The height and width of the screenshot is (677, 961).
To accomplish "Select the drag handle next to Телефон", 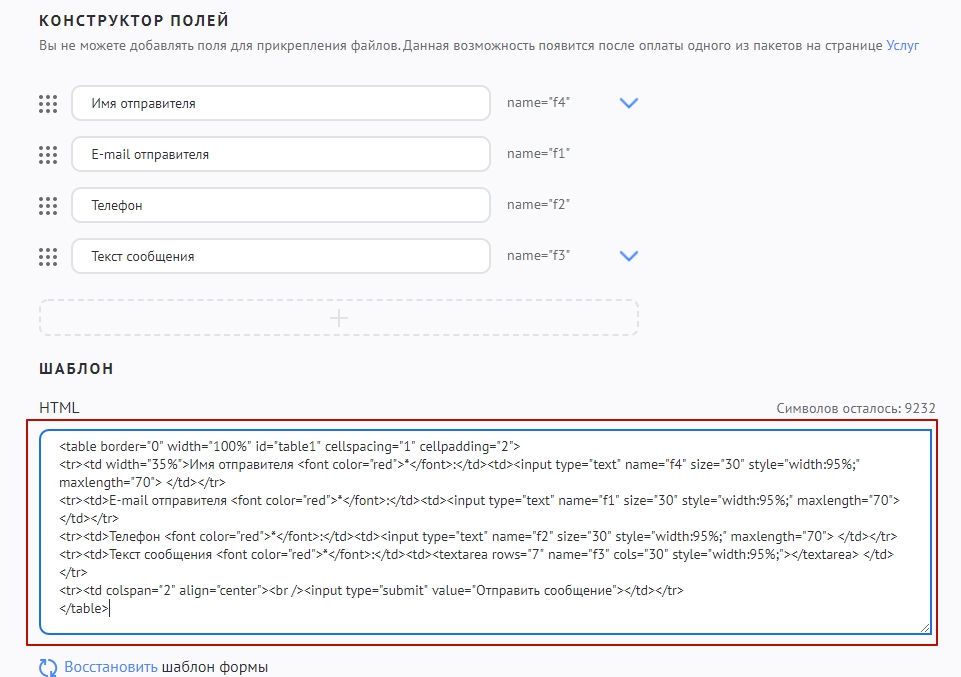I will [48, 205].
